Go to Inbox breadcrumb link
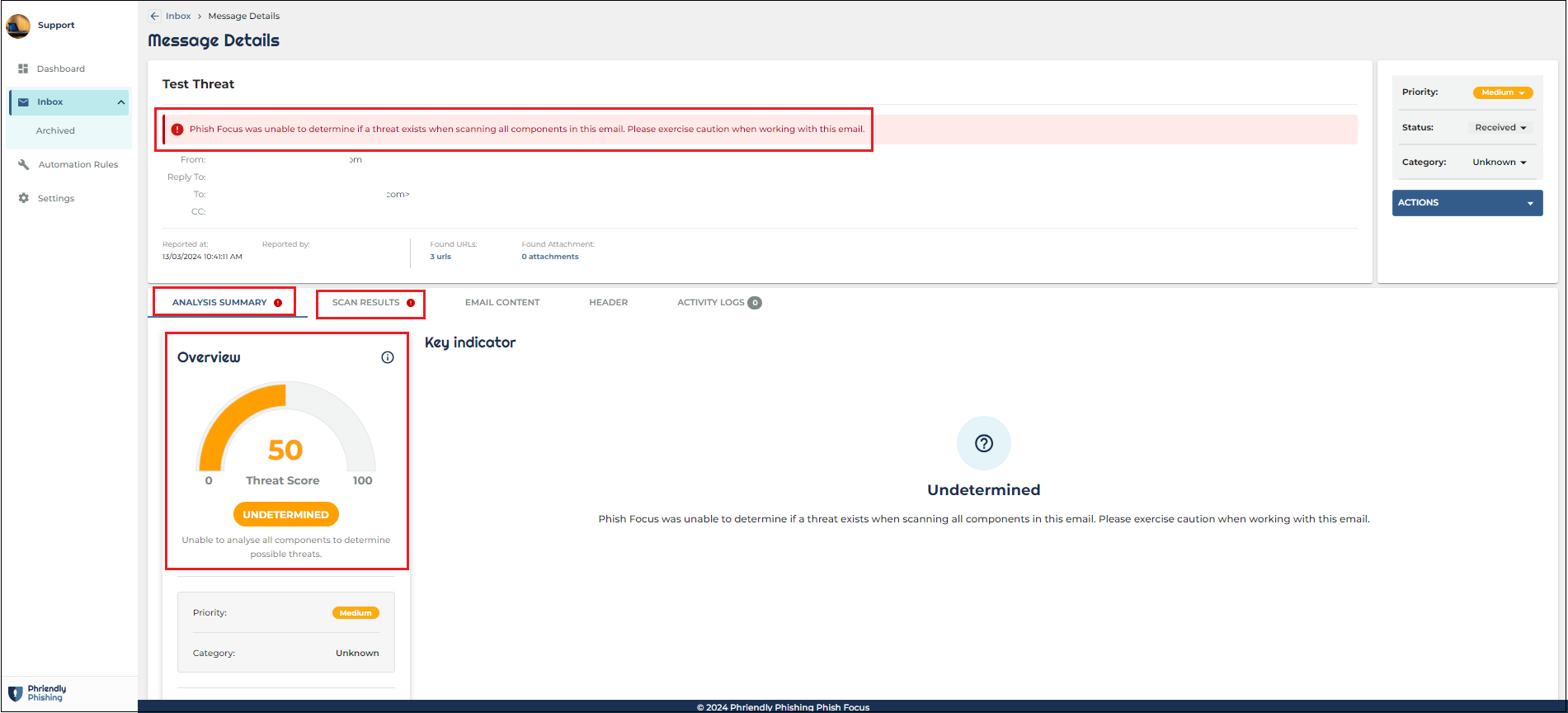The image size is (1568, 713). (x=178, y=16)
